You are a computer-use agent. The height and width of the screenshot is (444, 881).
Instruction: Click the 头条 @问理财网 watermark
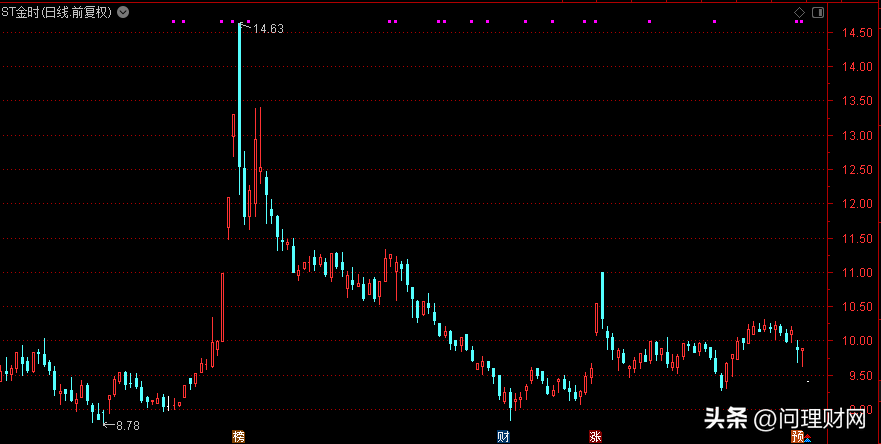click(785, 416)
